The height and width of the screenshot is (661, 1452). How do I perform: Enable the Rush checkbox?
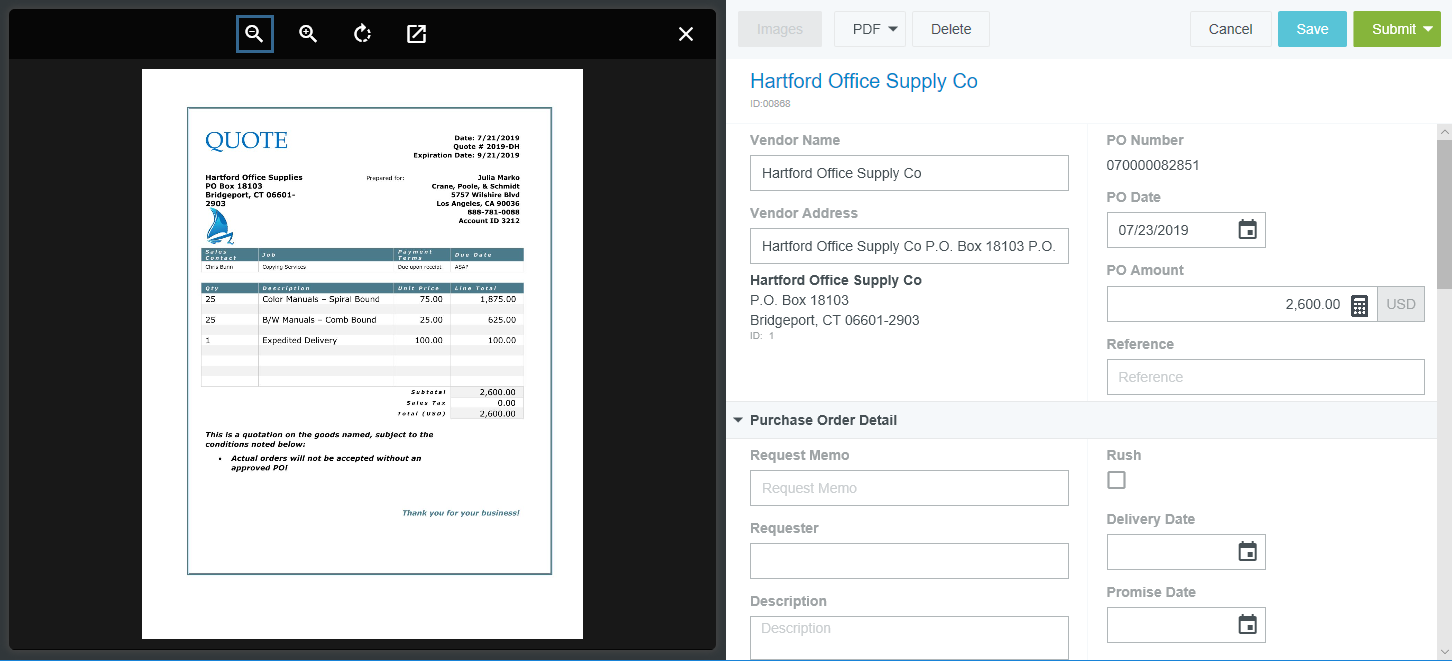point(1116,481)
